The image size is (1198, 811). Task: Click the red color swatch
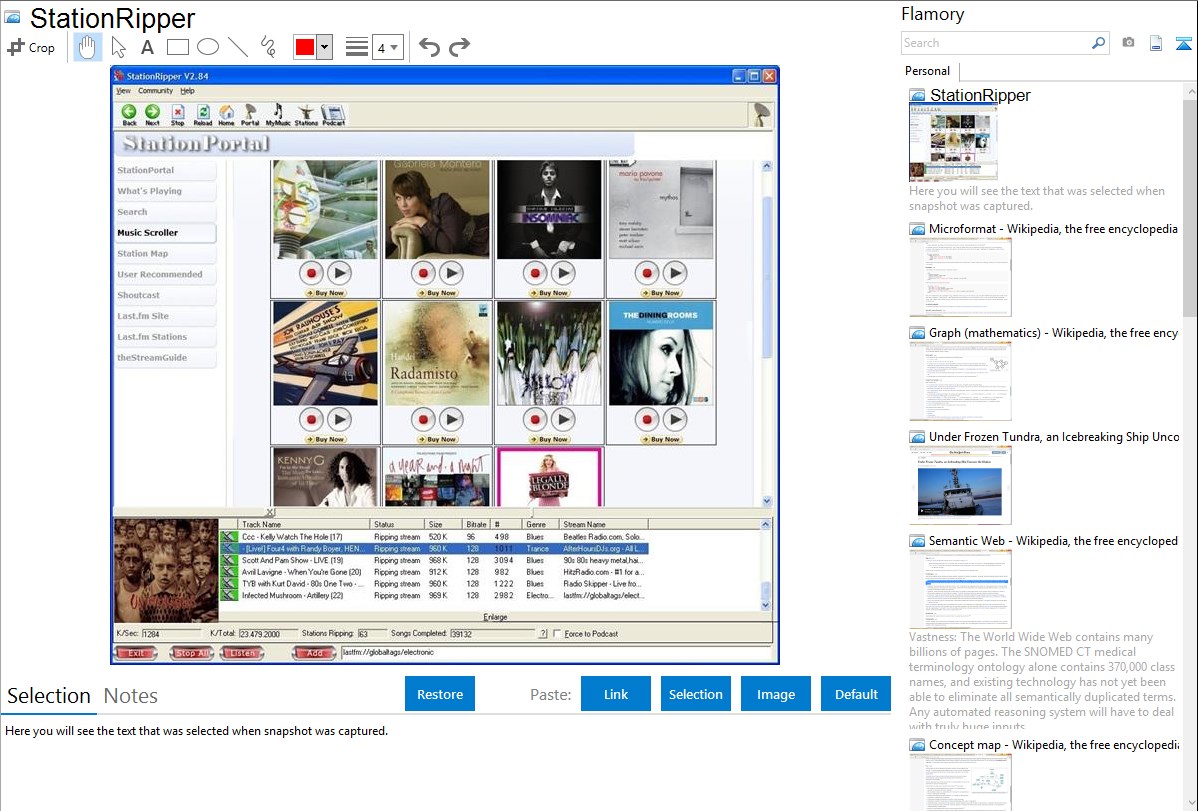[305, 47]
